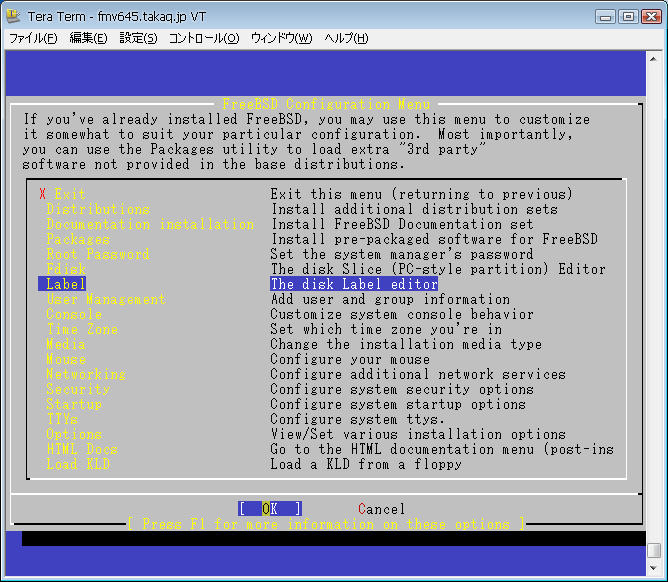This screenshot has height=582, width=668.
Task: Click 'Configure your mouse' description
Action: (x=350, y=359)
